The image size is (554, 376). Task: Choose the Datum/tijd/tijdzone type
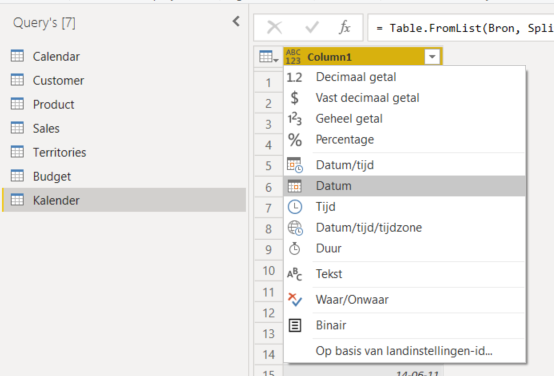(x=405, y=228)
